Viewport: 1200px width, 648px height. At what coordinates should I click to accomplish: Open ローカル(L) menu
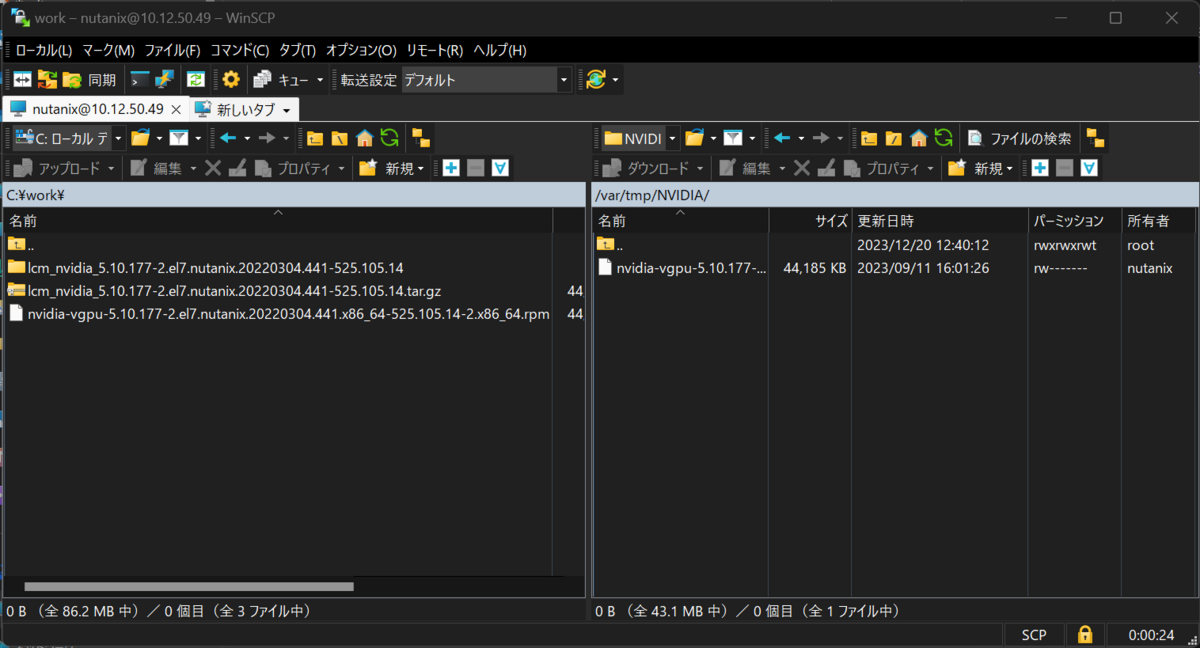tap(43, 50)
